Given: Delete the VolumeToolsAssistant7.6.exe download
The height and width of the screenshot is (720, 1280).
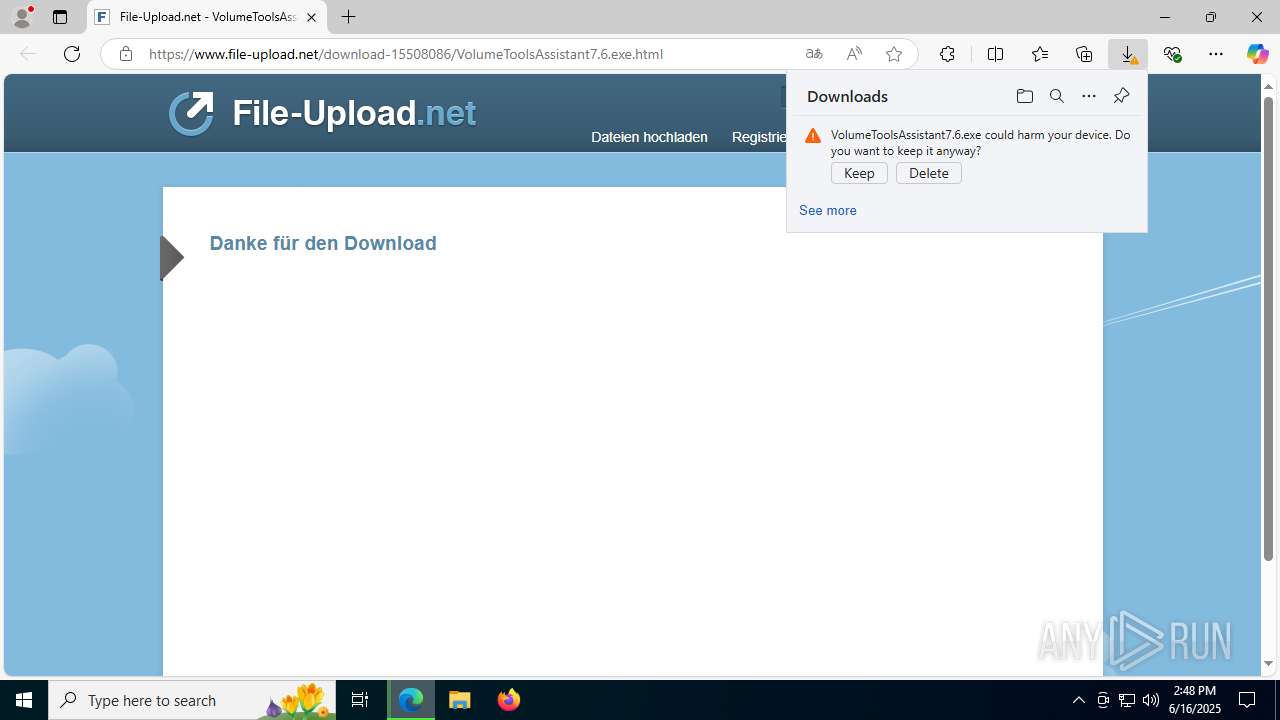Looking at the screenshot, I should tap(929, 173).
